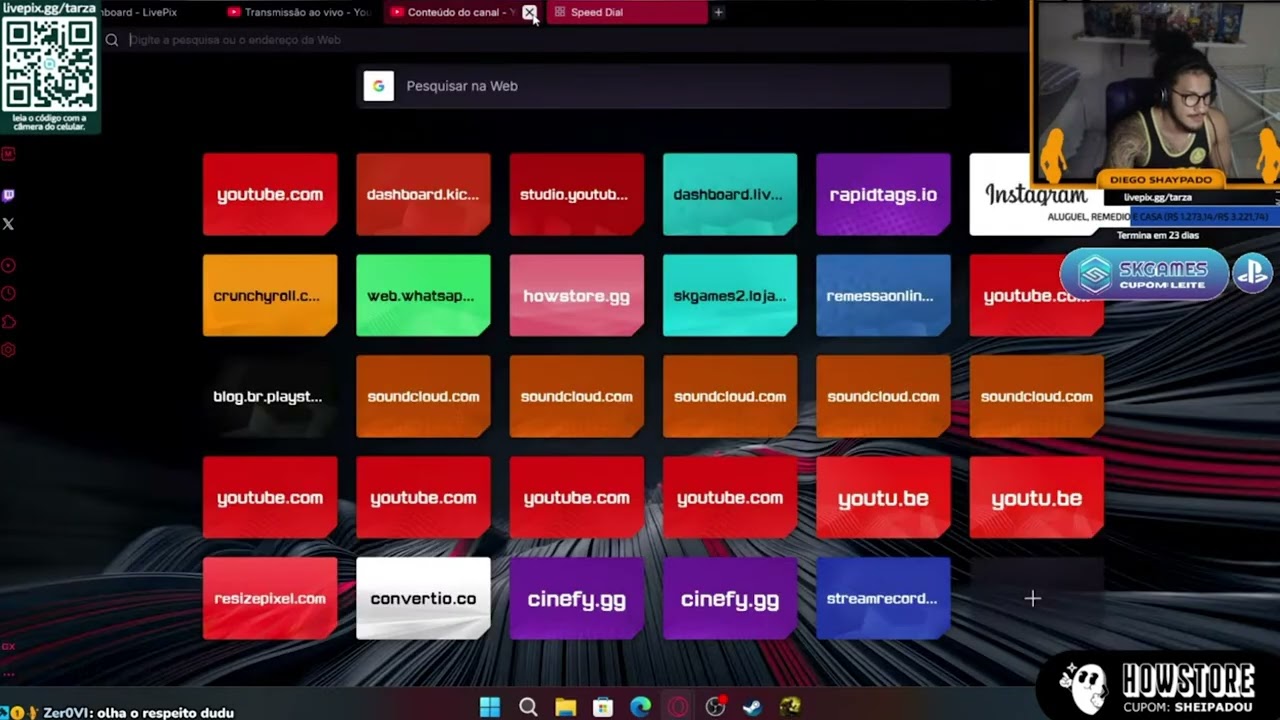Open streamrecord... speed dial tile

tap(883, 598)
